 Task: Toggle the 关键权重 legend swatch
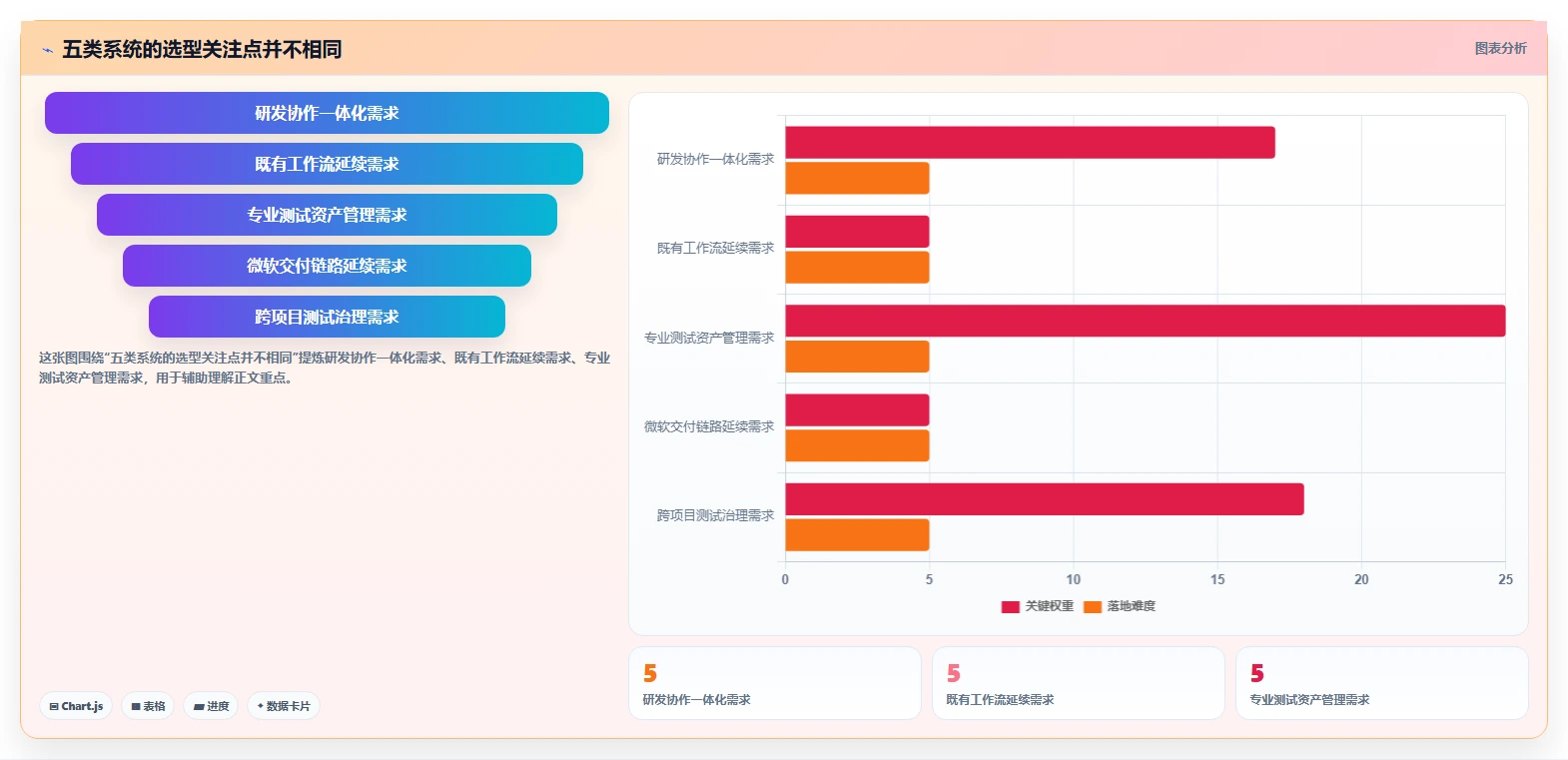point(1010,606)
